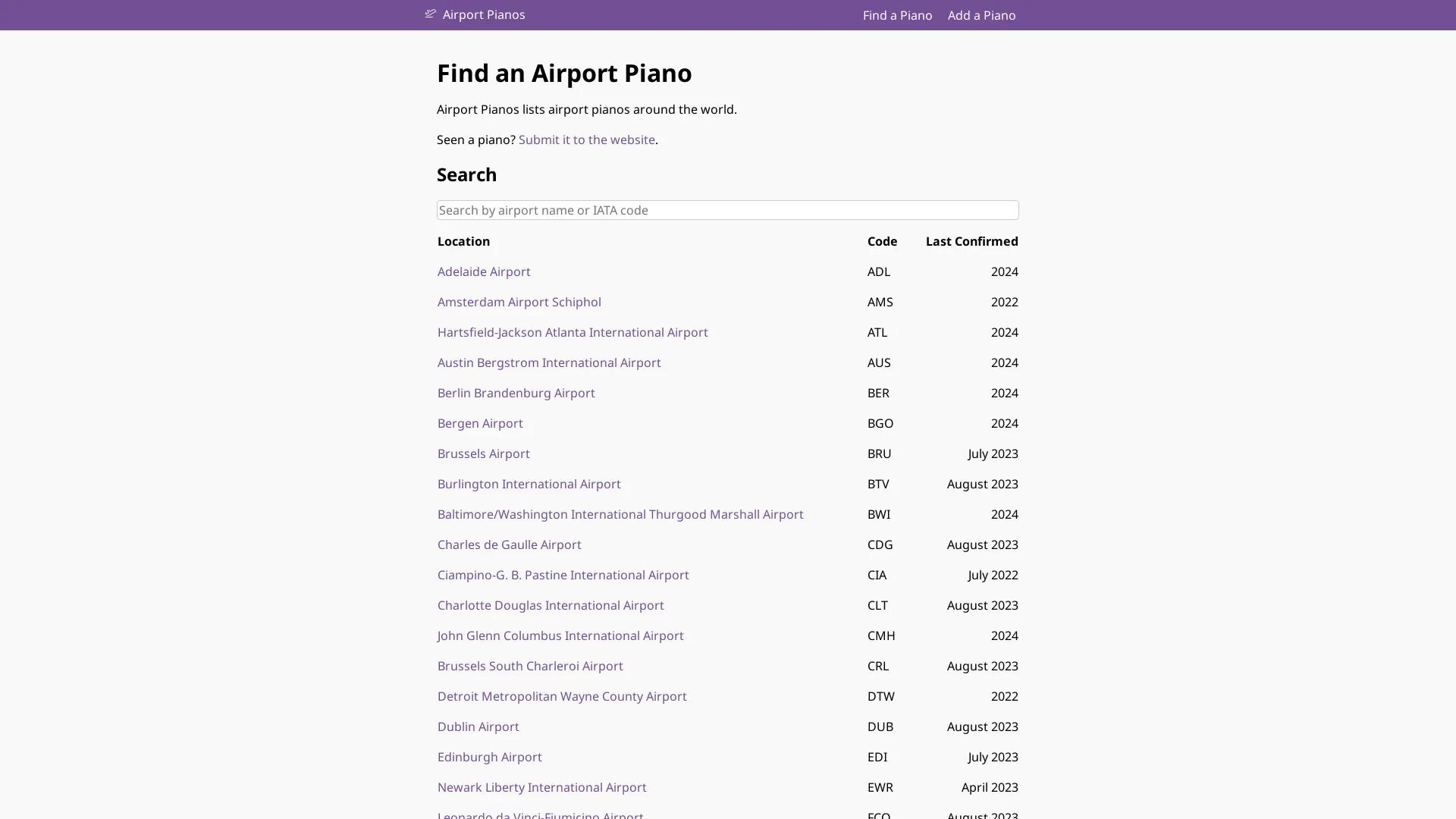
Task: Click the airport search input field
Action: point(726,210)
